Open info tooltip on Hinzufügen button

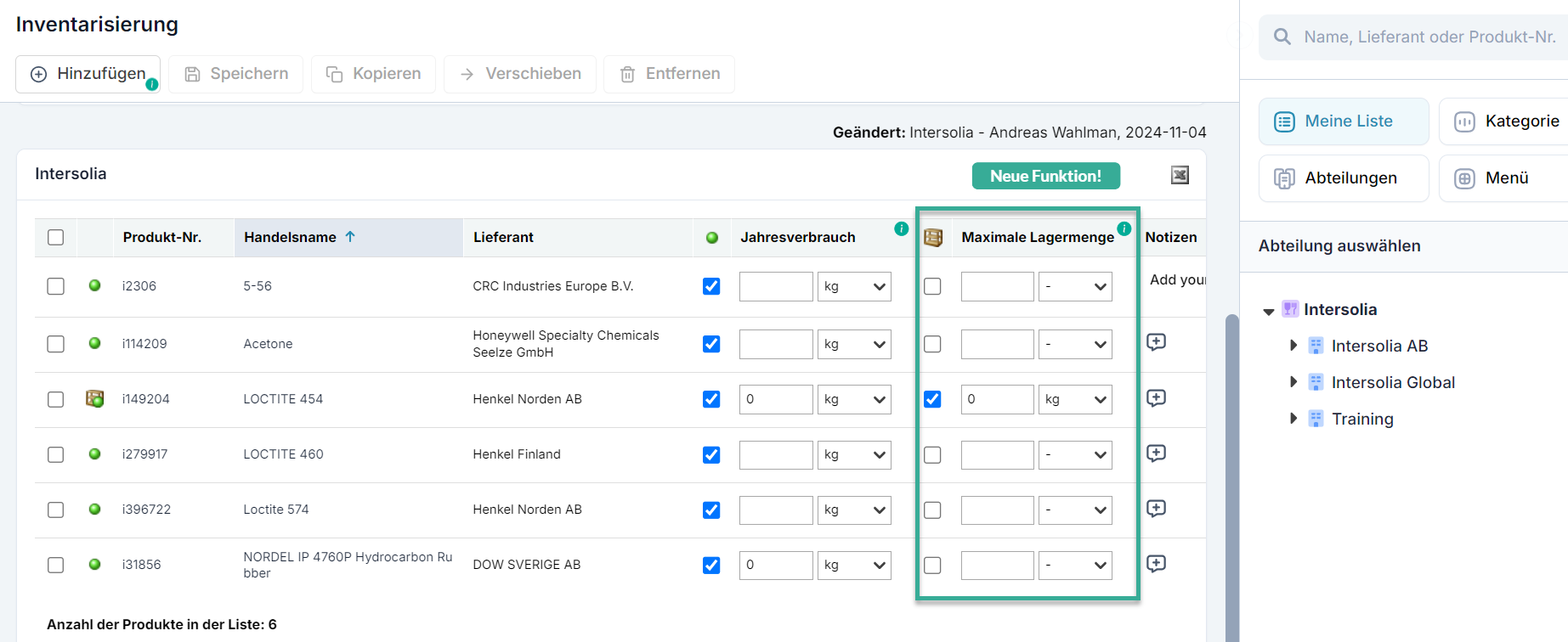[x=152, y=84]
